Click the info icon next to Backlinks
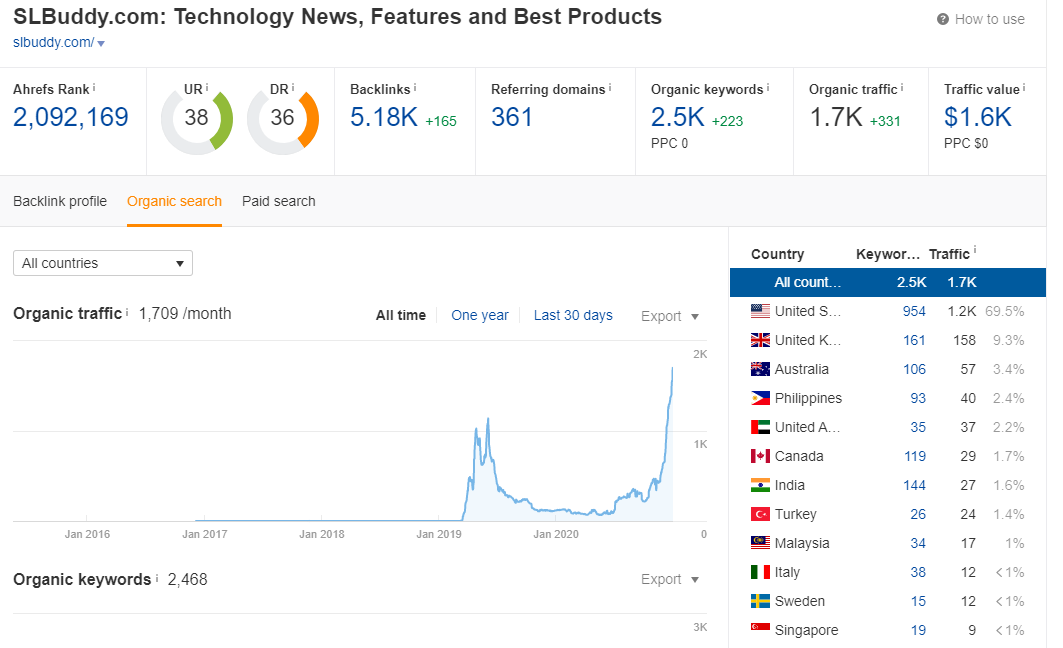Viewport: 1063px width, 648px height. 414,85
